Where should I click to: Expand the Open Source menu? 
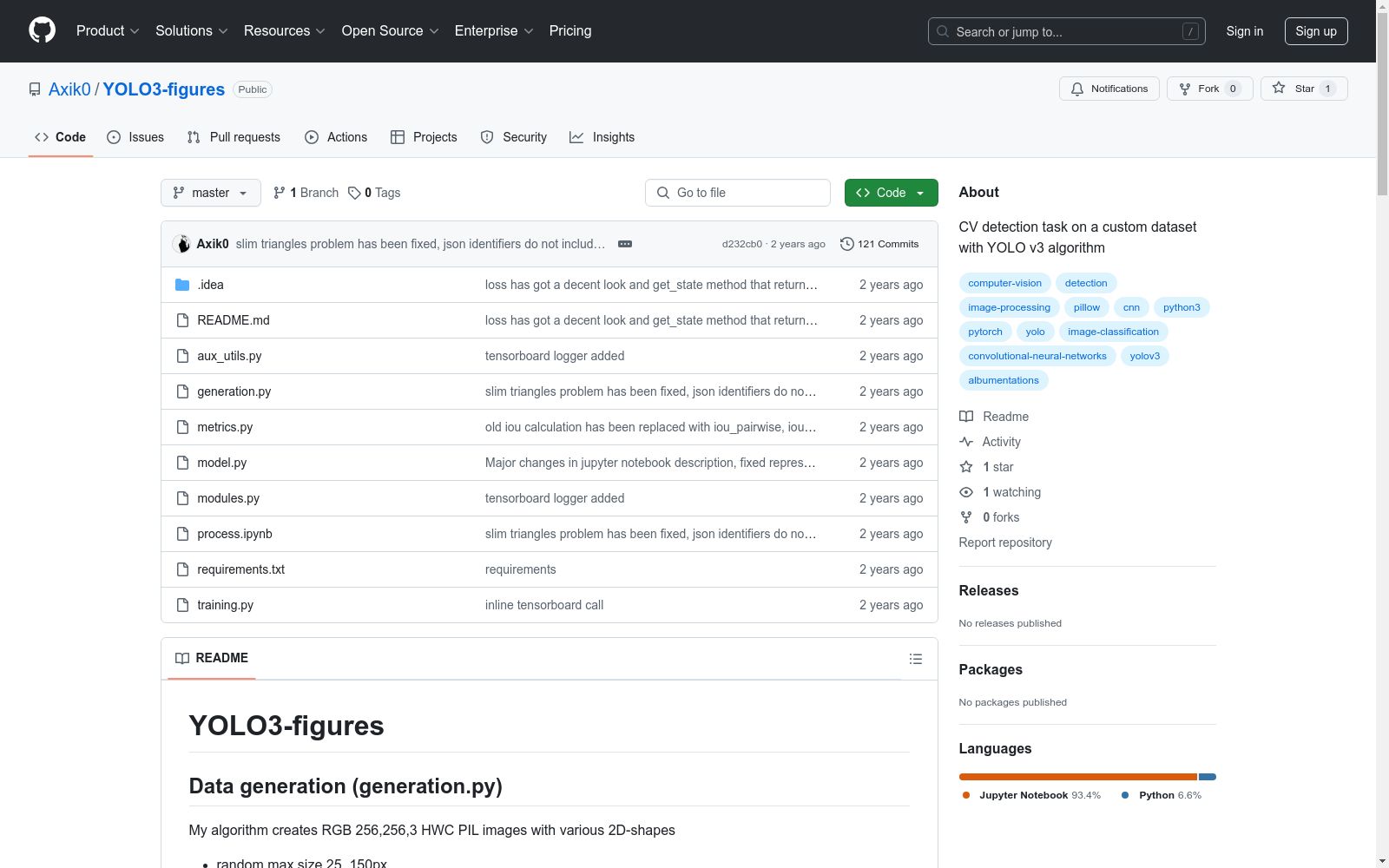pyautogui.click(x=390, y=30)
